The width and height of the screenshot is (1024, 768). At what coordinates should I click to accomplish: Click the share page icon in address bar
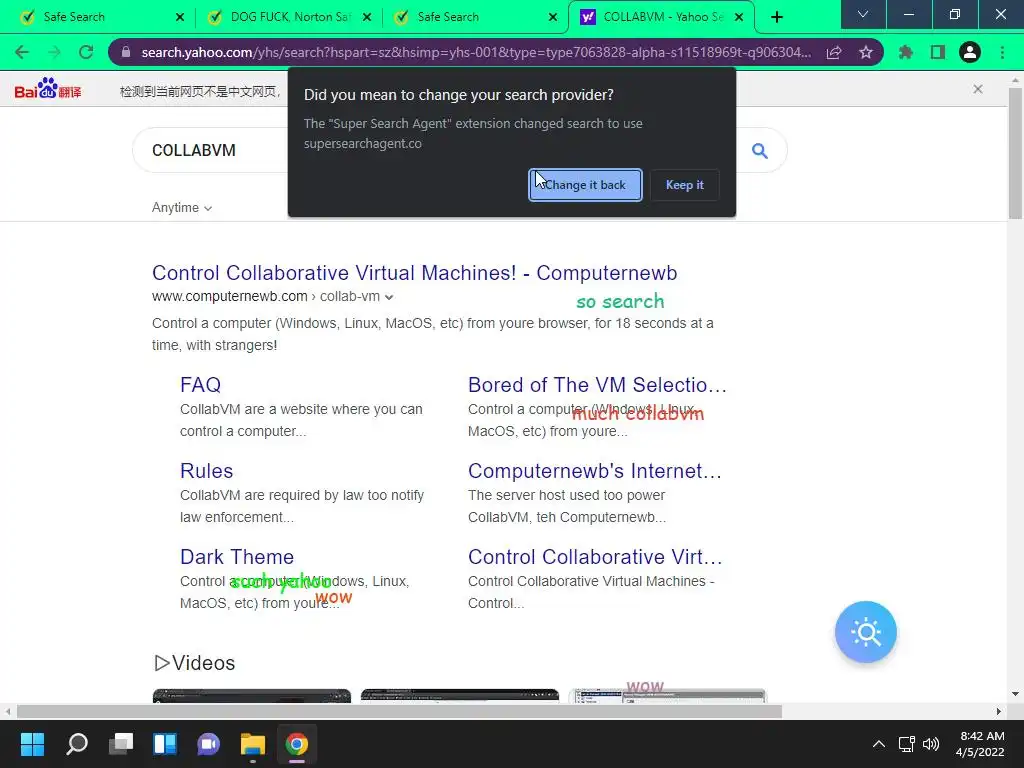point(834,52)
